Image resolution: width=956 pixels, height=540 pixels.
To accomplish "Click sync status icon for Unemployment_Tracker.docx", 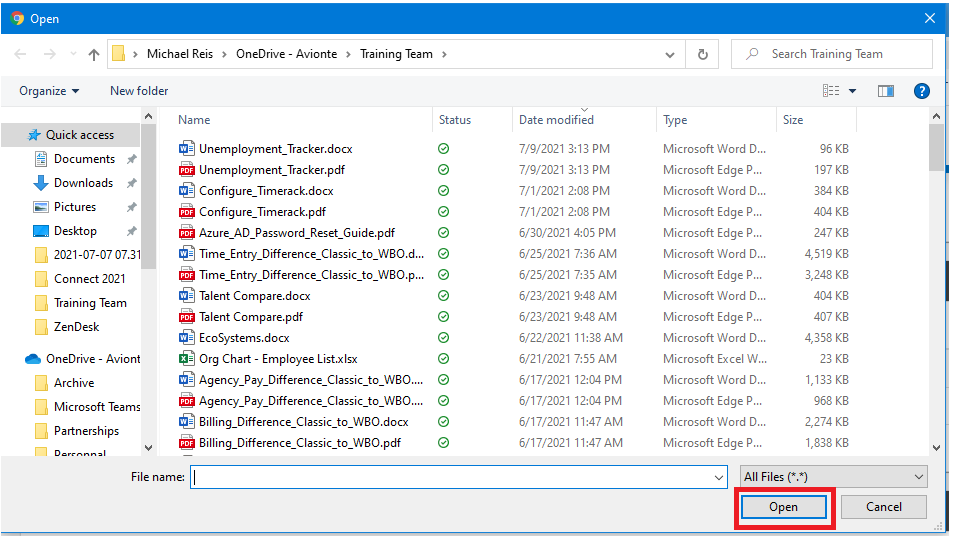I will pyautogui.click(x=444, y=149).
